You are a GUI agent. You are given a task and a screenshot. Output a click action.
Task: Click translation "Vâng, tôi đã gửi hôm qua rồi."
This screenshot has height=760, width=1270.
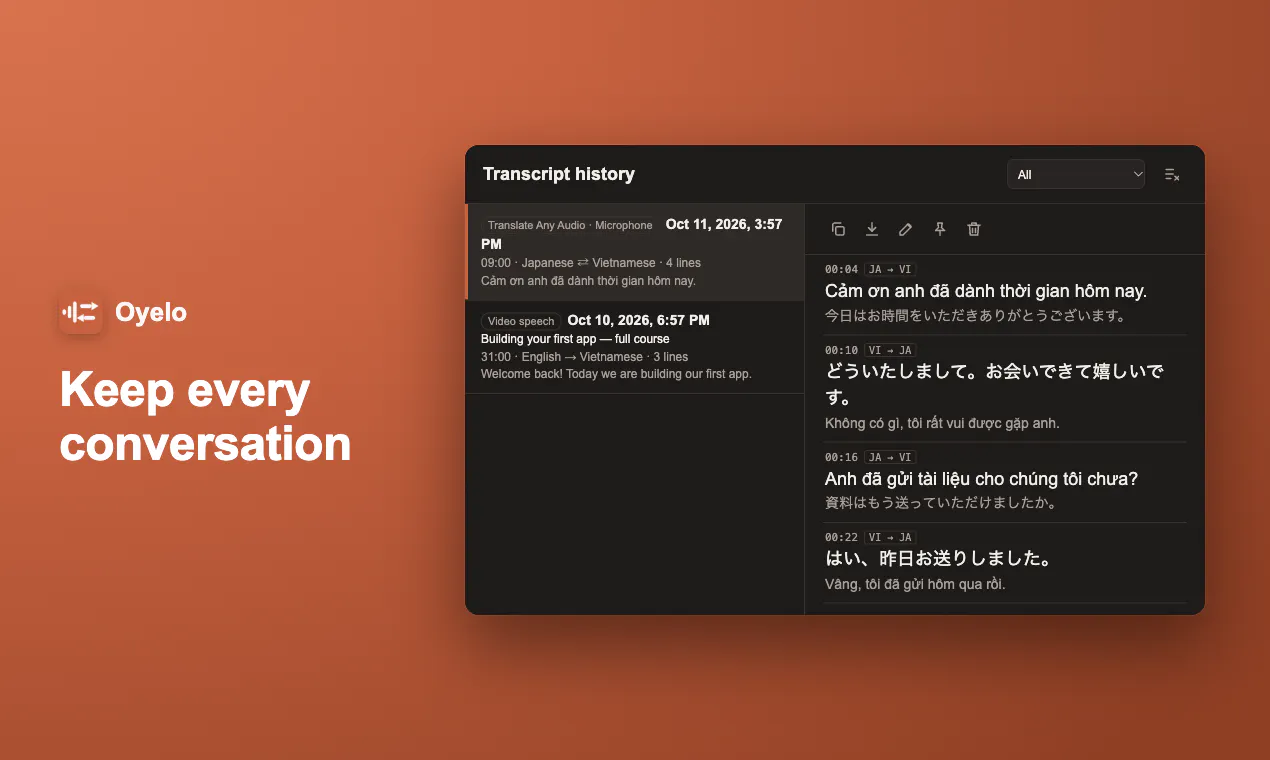point(915,584)
